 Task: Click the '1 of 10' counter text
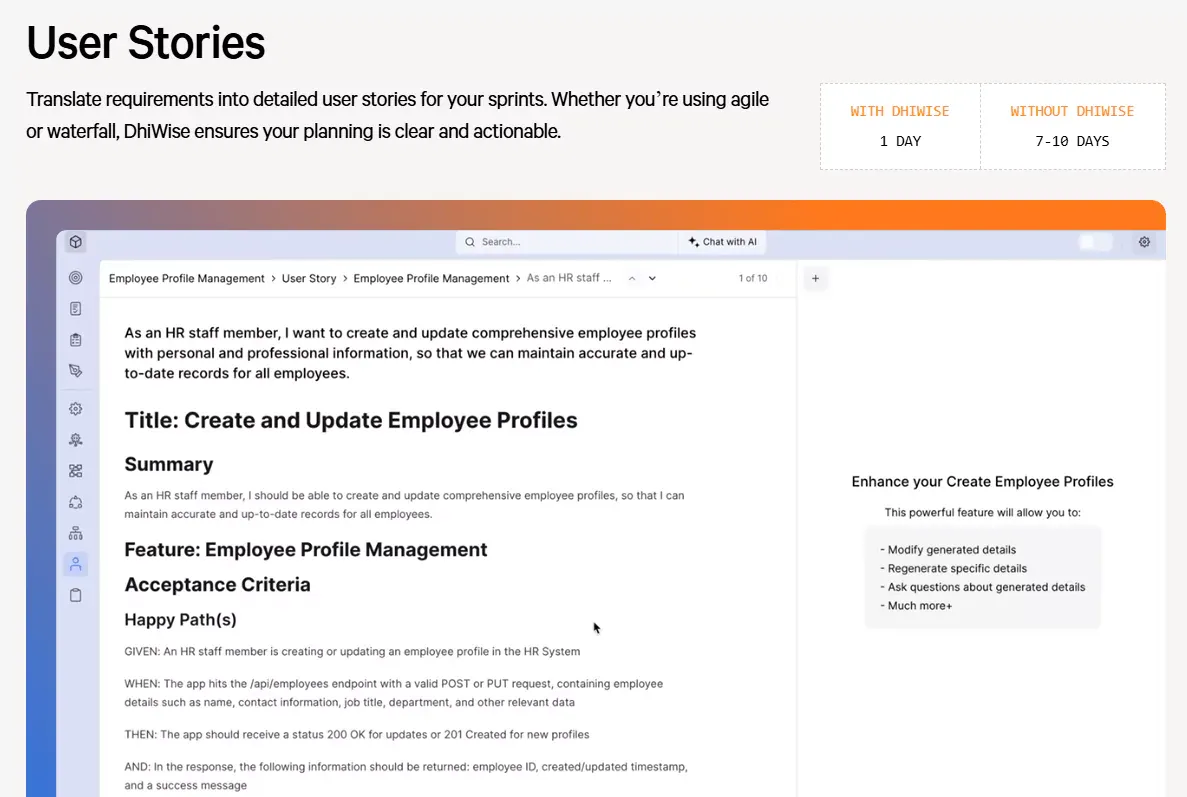753,279
